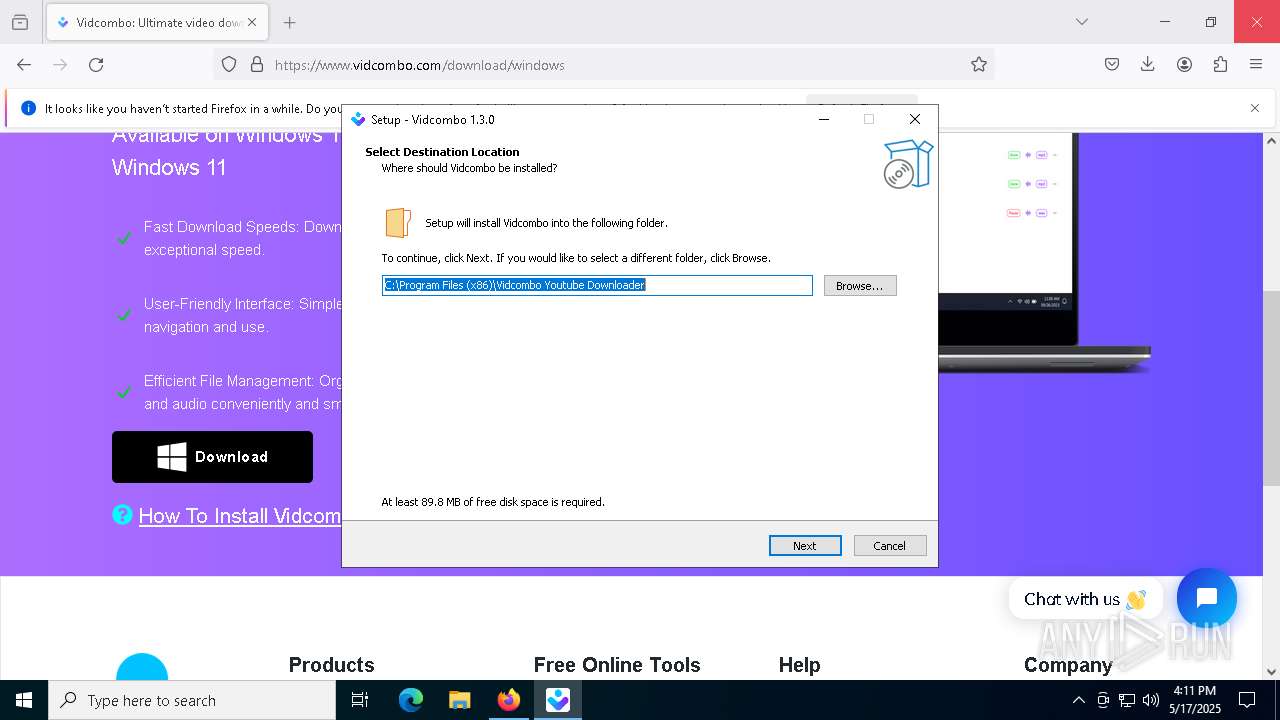Select the install destination path field
Viewport: 1280px width, 720px height.
point(597,286)
